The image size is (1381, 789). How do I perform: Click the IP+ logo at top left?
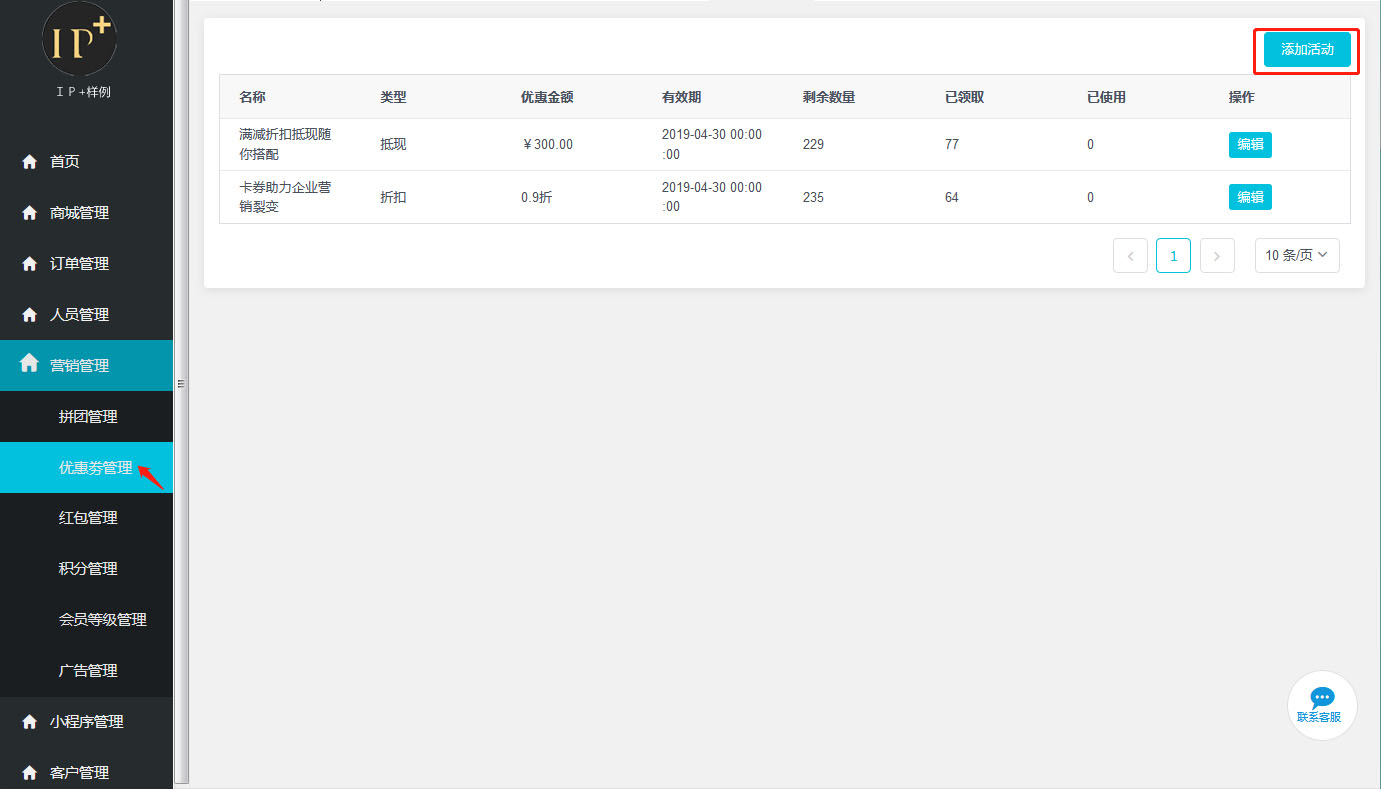(79, 40)
